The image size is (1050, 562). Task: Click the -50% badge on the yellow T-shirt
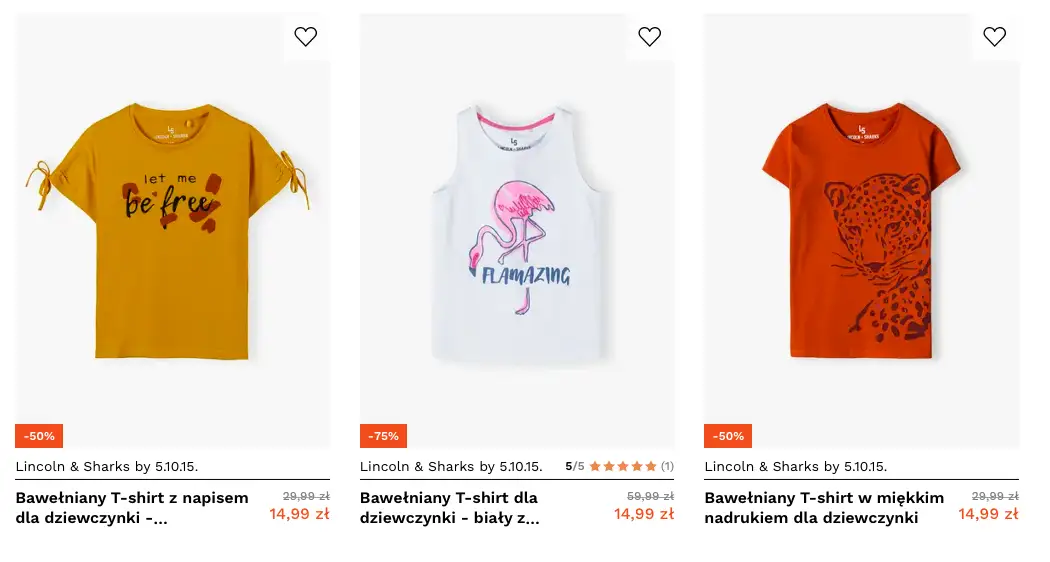pyautogui.click(x=39, y=436)
